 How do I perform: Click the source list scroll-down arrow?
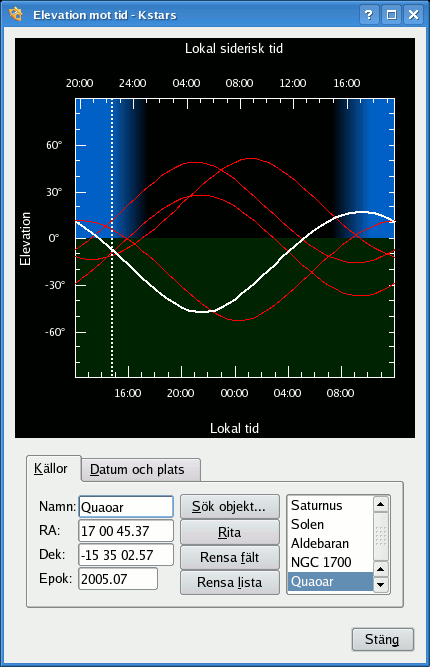coord(381,584)
